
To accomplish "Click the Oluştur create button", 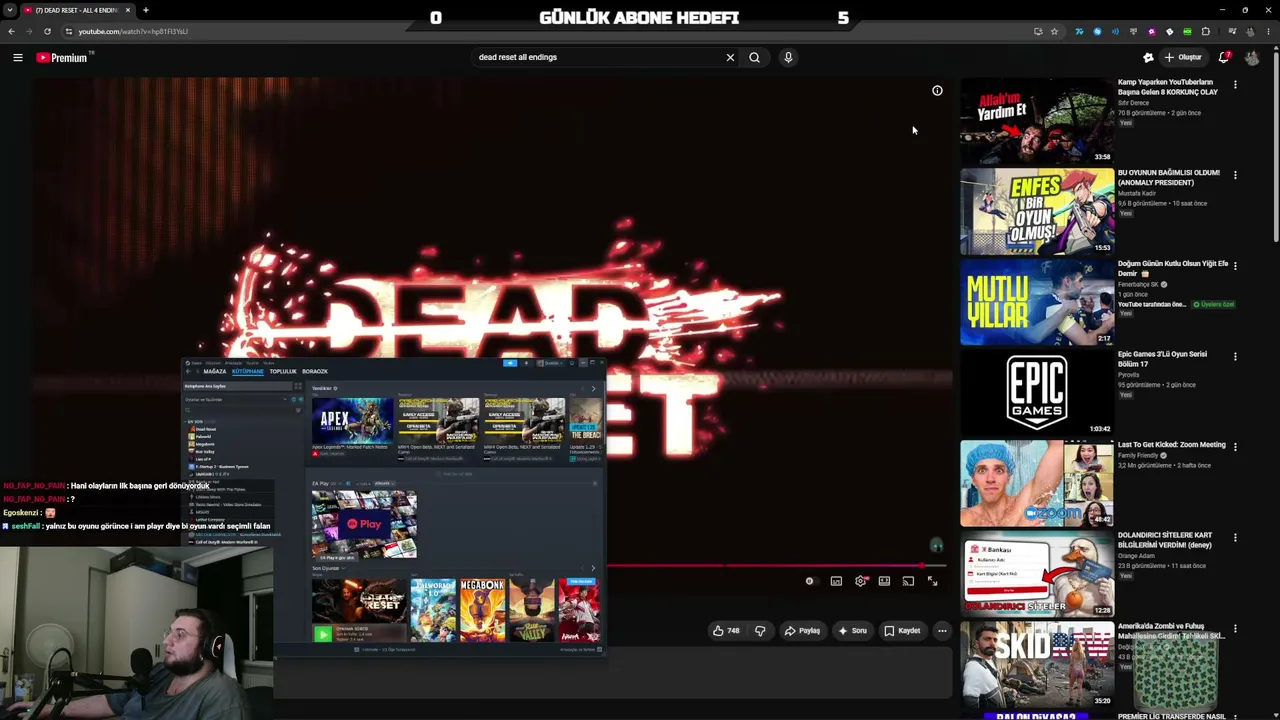I will (x=1183, y=58).
